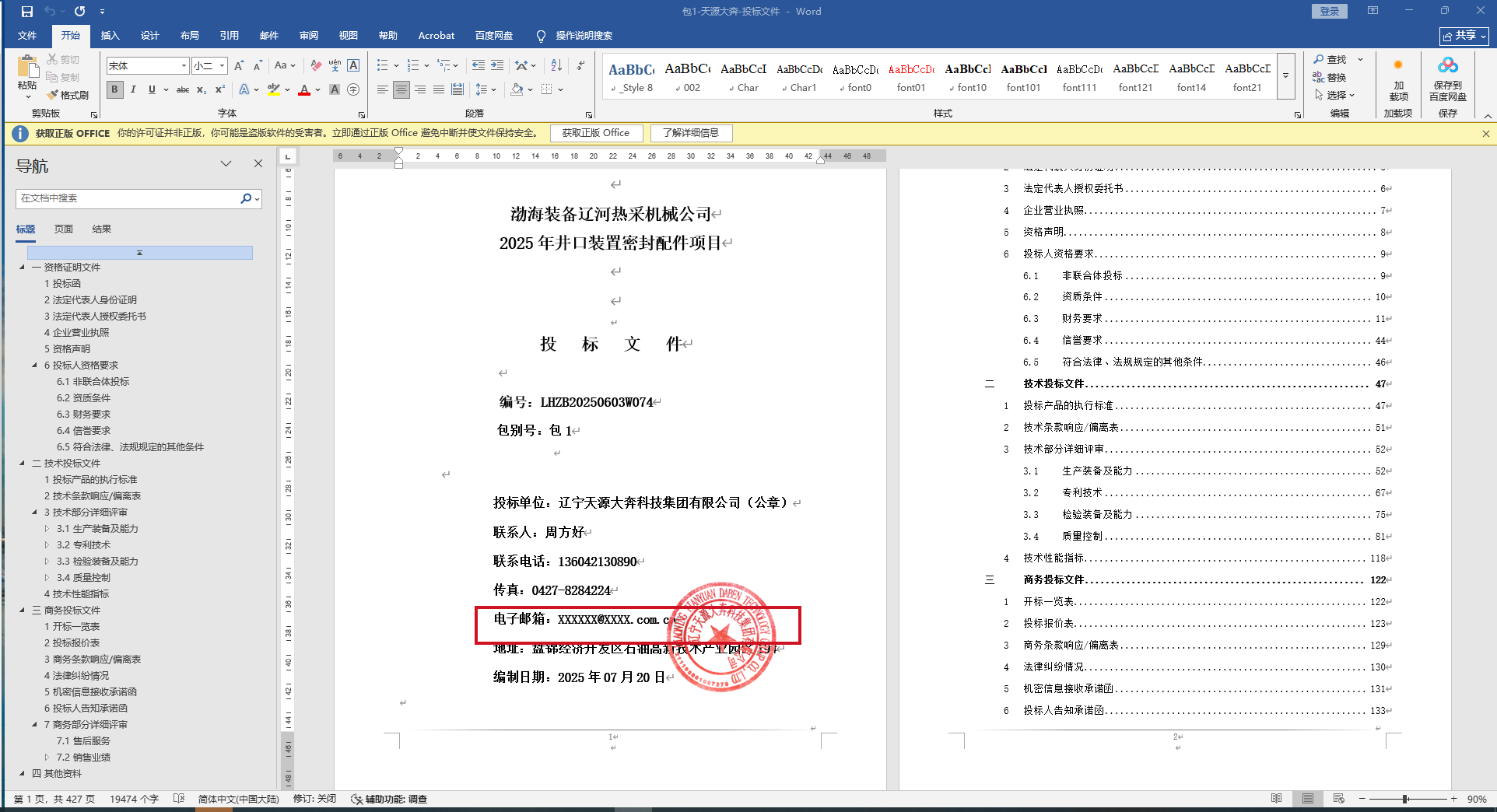Viewport: 1497px width, 812px height.
Task: Increase the font size with the grow-font icon
Action: [239, 65]
